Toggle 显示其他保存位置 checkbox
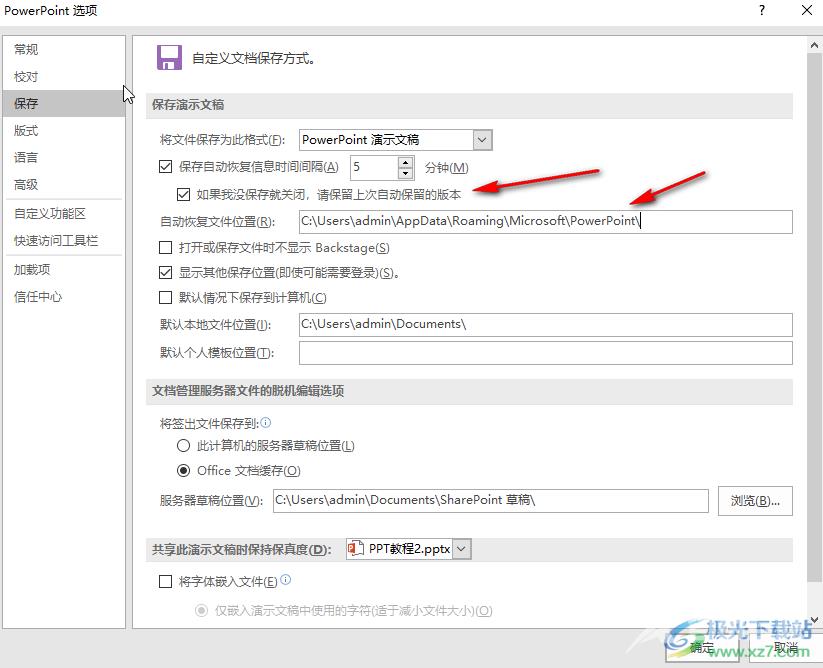Viewport: 823px width, 668px height. point(165,272)
